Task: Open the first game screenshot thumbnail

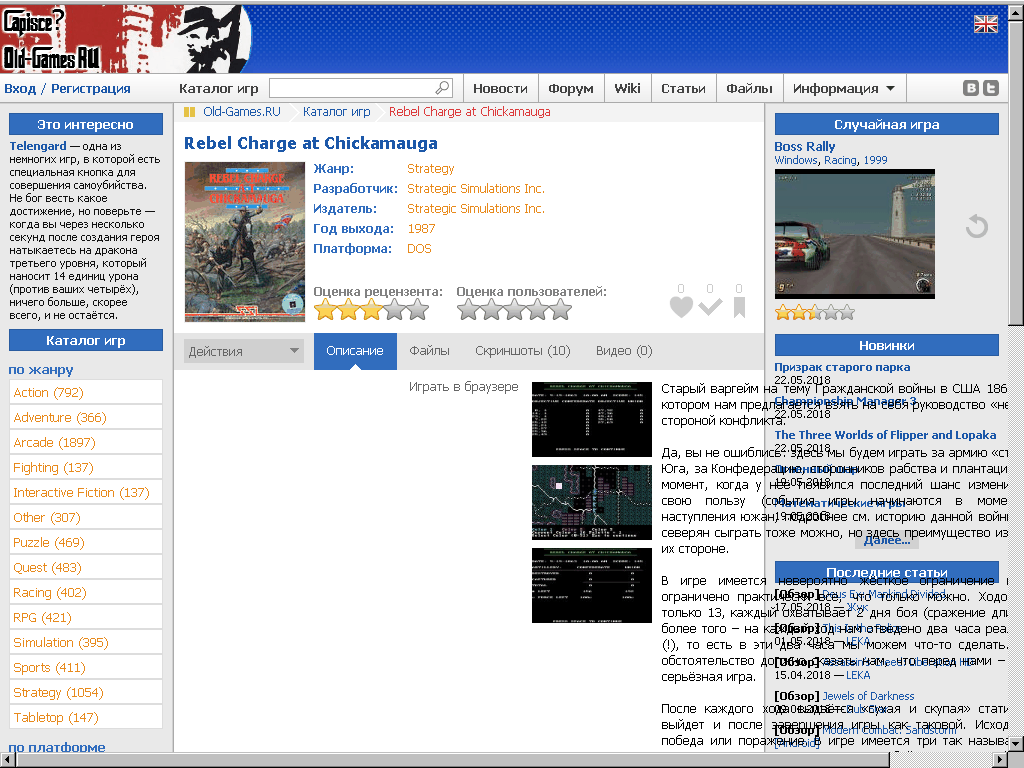Action: (592, 419)
